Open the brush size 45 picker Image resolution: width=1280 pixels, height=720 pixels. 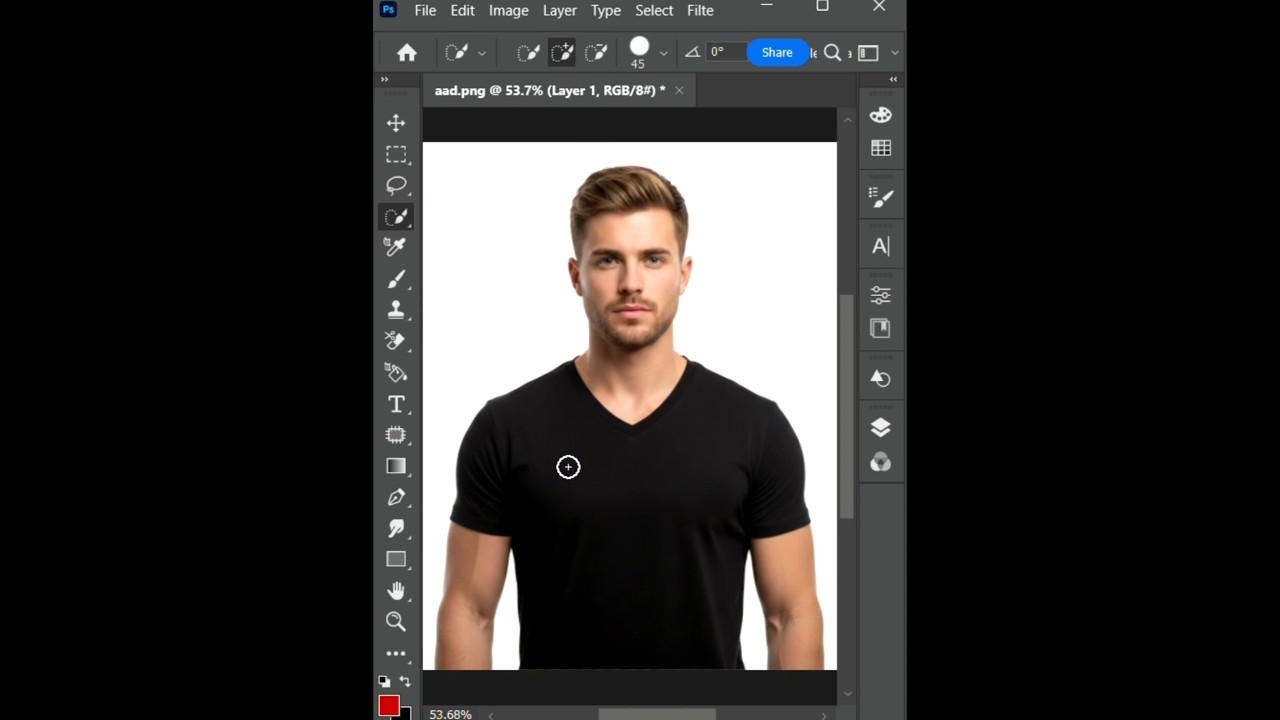(639, 53)
